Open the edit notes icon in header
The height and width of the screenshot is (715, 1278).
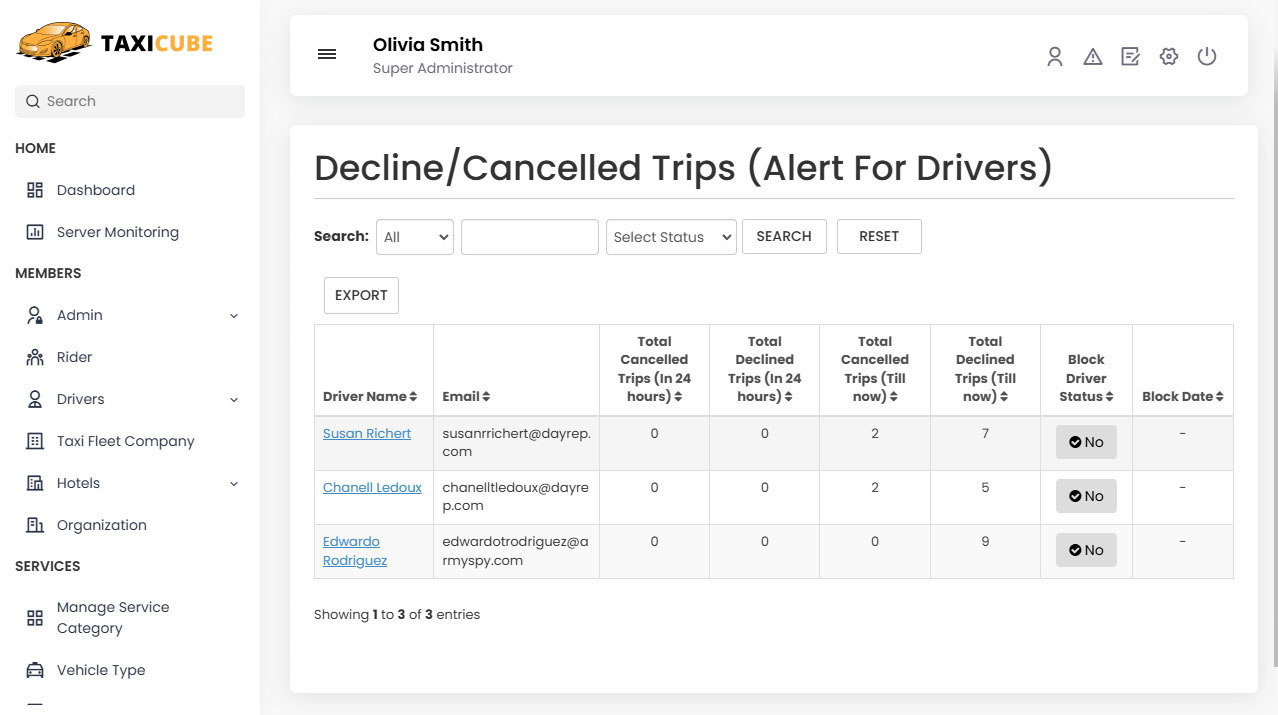1130,57
